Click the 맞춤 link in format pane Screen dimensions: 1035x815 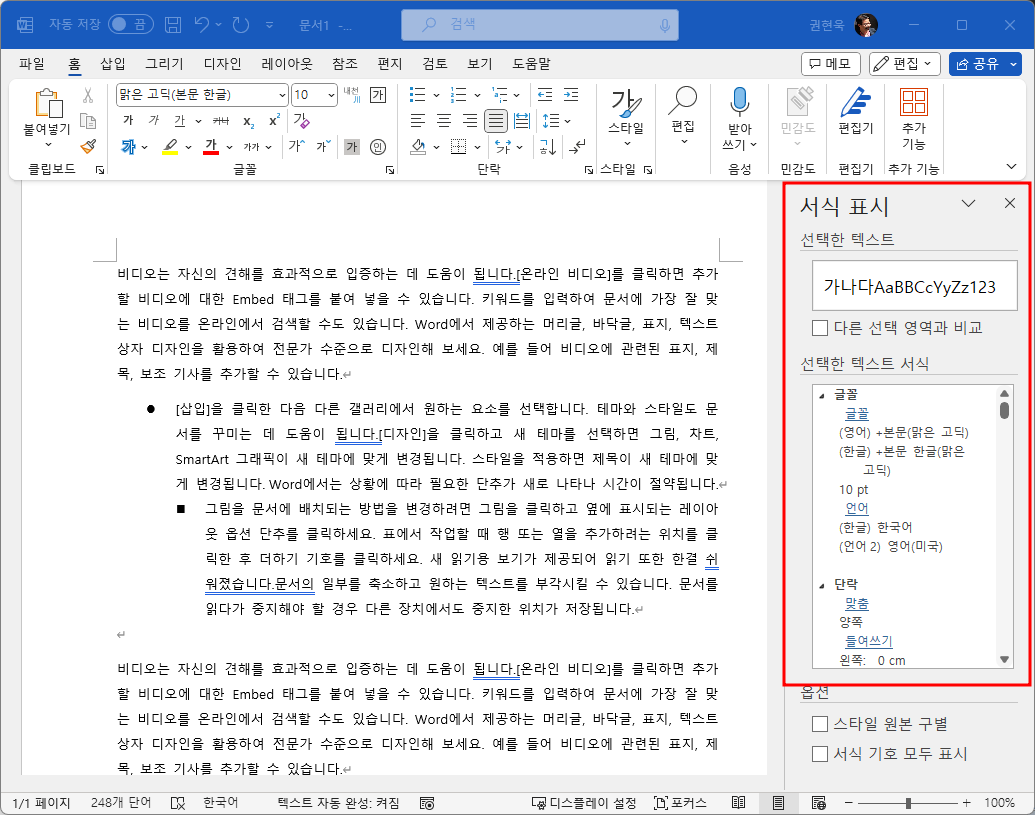click(x=857, y=603)
